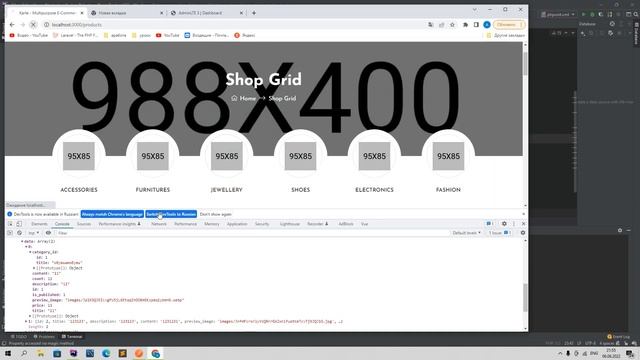
Task: Stop loading the products page
Action: (33, 25)
